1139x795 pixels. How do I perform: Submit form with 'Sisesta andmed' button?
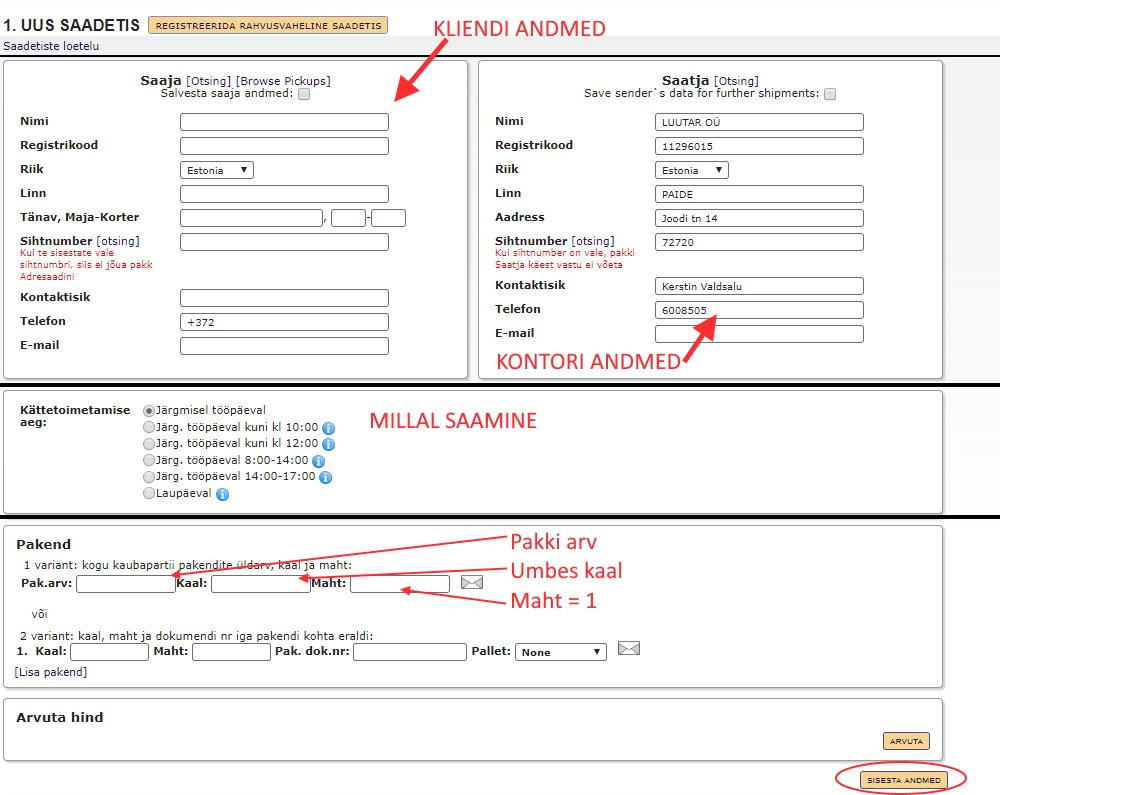pos(904,780)
